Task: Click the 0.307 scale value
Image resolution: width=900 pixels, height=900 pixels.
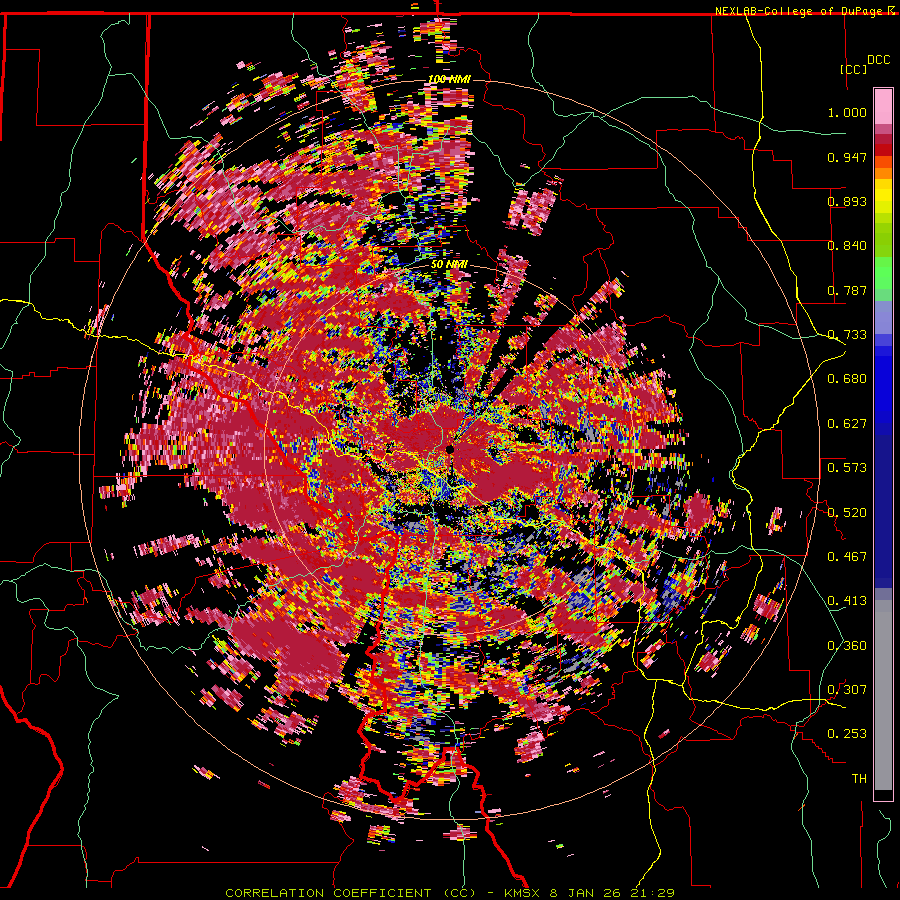Action: click(x=847, y=690)
